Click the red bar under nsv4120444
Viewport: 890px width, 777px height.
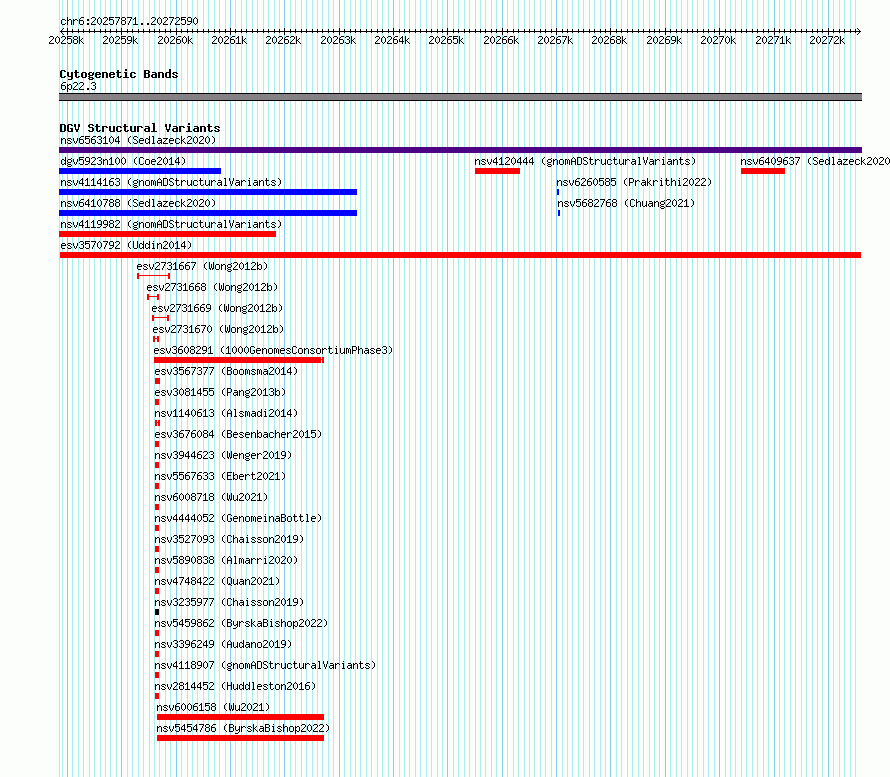click(x=497, y=171)
